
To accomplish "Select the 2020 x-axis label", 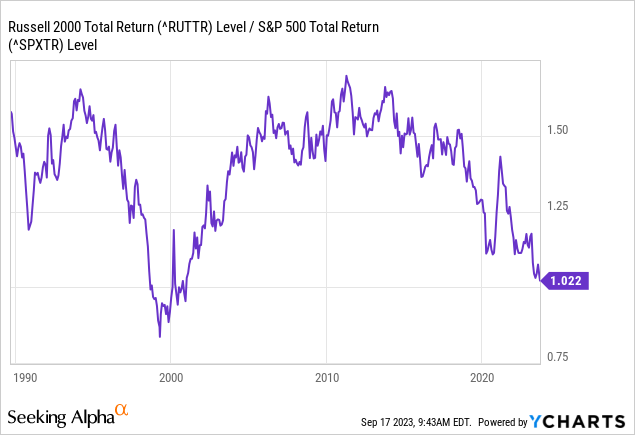I will [482, 378].
